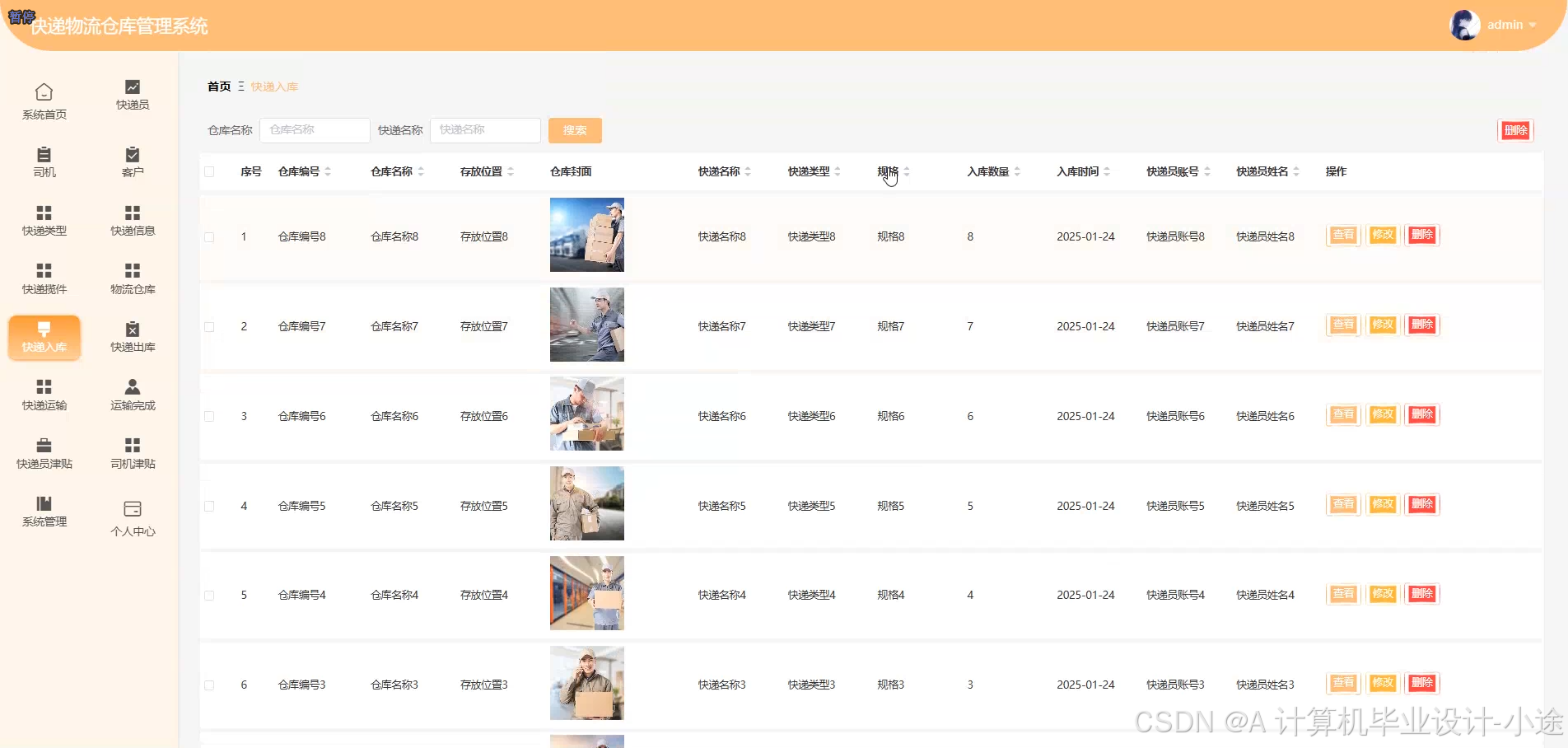Click inside the 仓库名称 input field
The width and height of the screenshot is (1568, 748).
click(315, 130)
